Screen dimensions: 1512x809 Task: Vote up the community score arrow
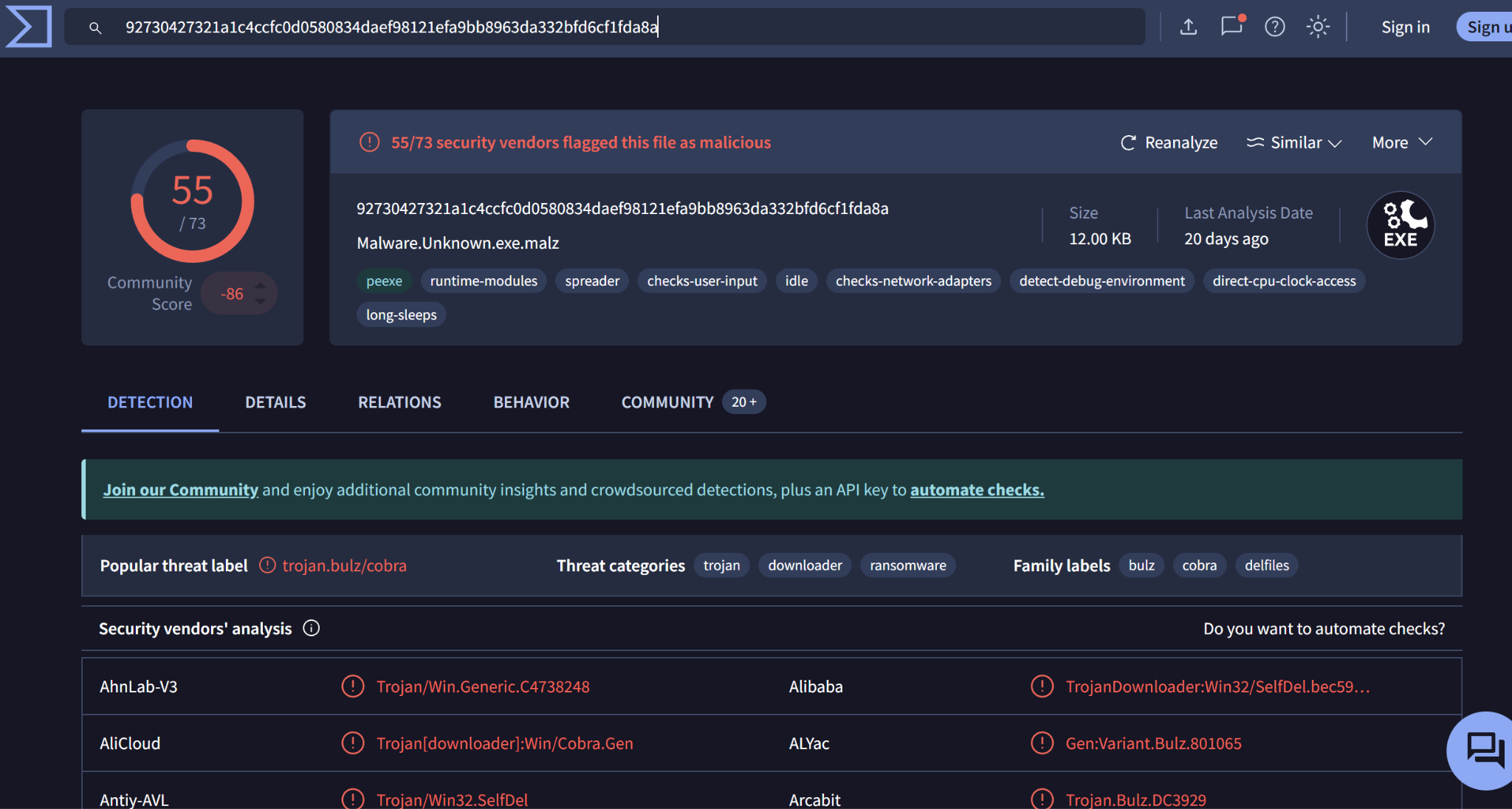tap(260, 286)
